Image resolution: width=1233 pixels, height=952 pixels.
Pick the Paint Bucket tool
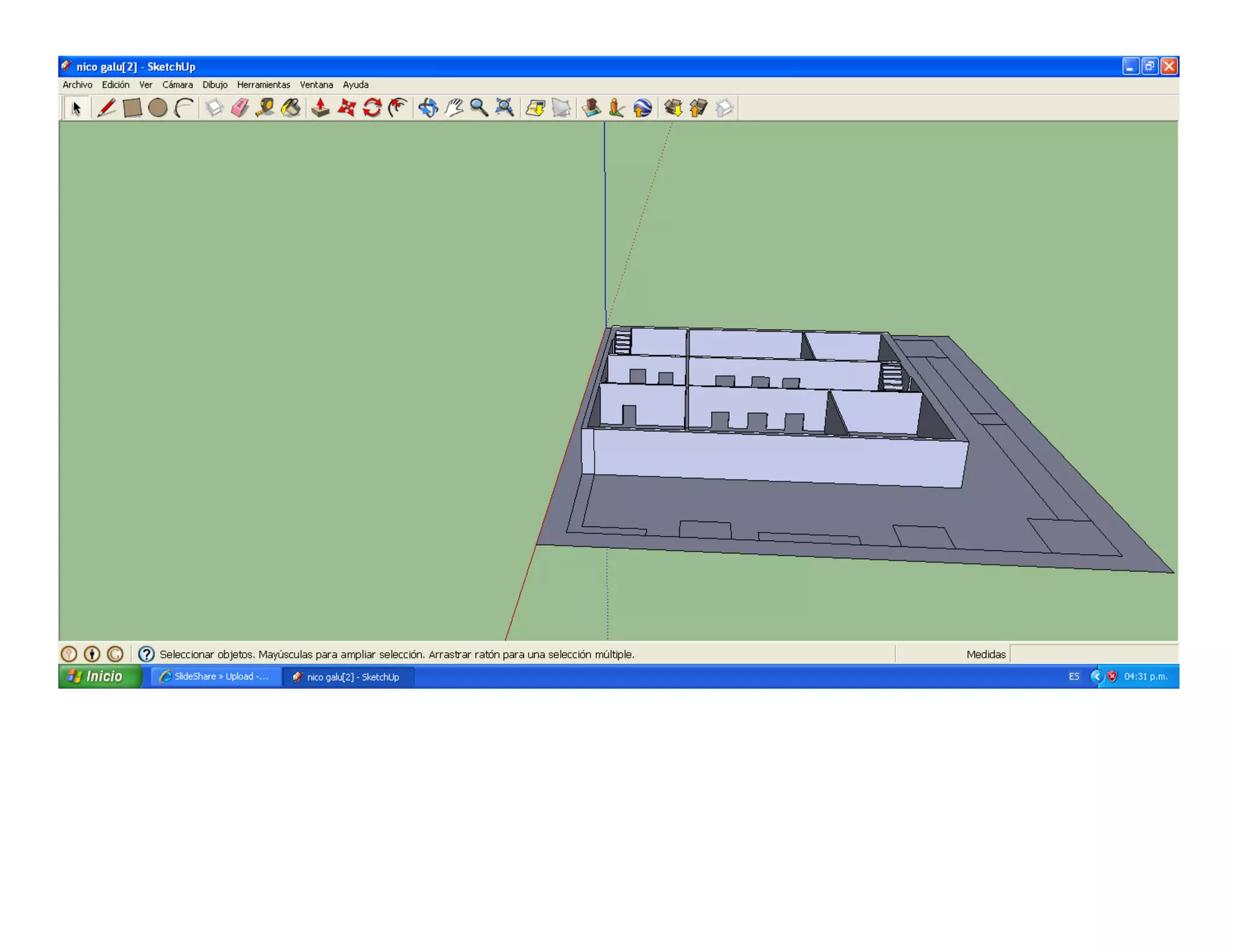[291, 108]
